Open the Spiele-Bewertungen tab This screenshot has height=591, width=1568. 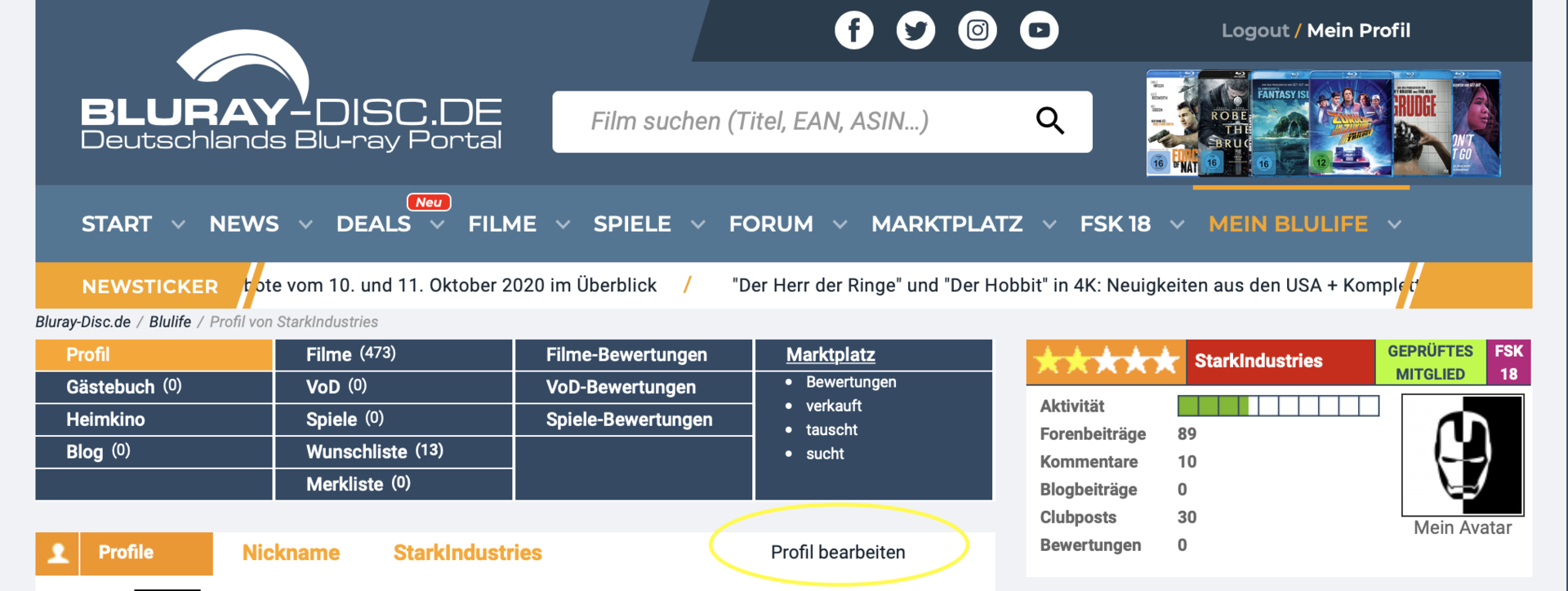point(634,420)
